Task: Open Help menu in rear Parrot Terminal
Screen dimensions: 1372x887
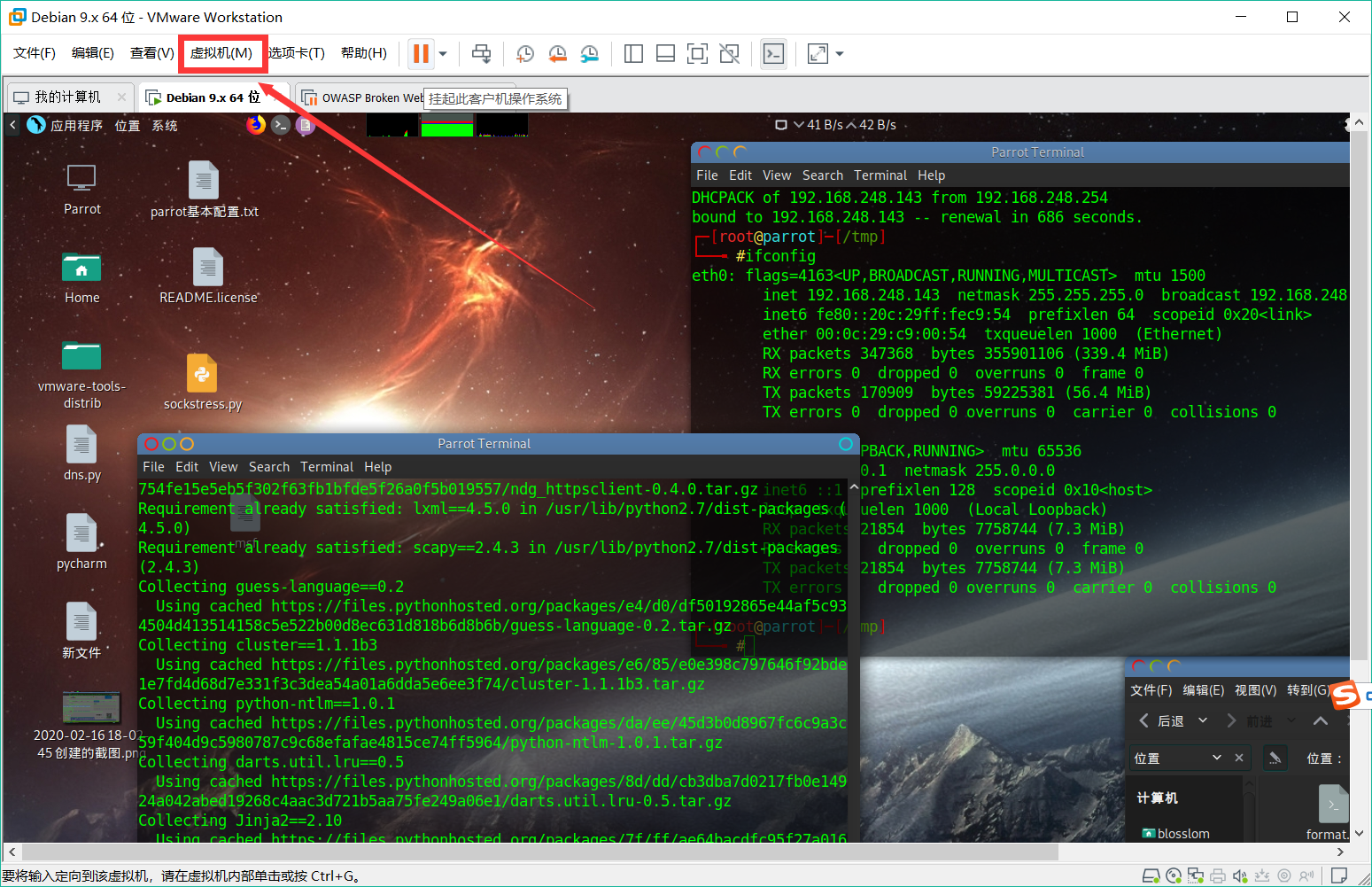Action: (x=931, y=175)
